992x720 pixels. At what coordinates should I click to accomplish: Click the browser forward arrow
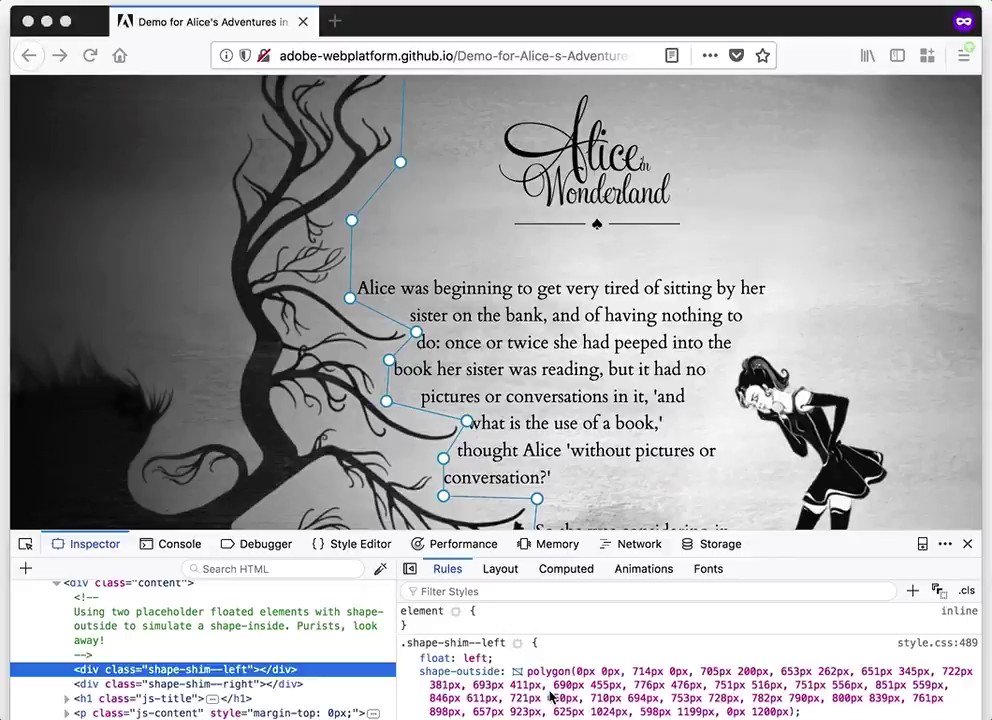tap(60, 56)
